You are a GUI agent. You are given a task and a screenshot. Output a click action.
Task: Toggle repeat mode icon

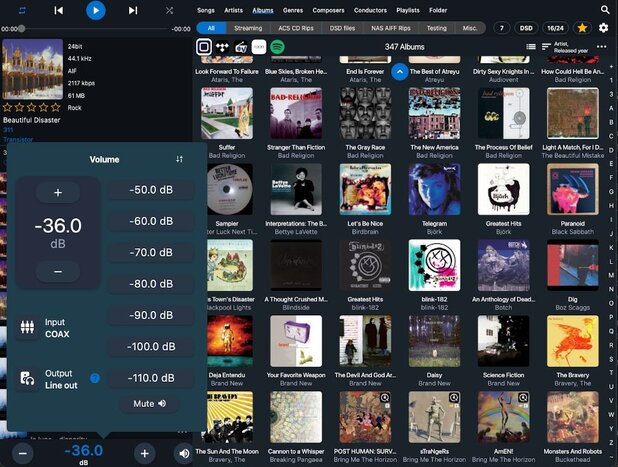click(22, 10)
